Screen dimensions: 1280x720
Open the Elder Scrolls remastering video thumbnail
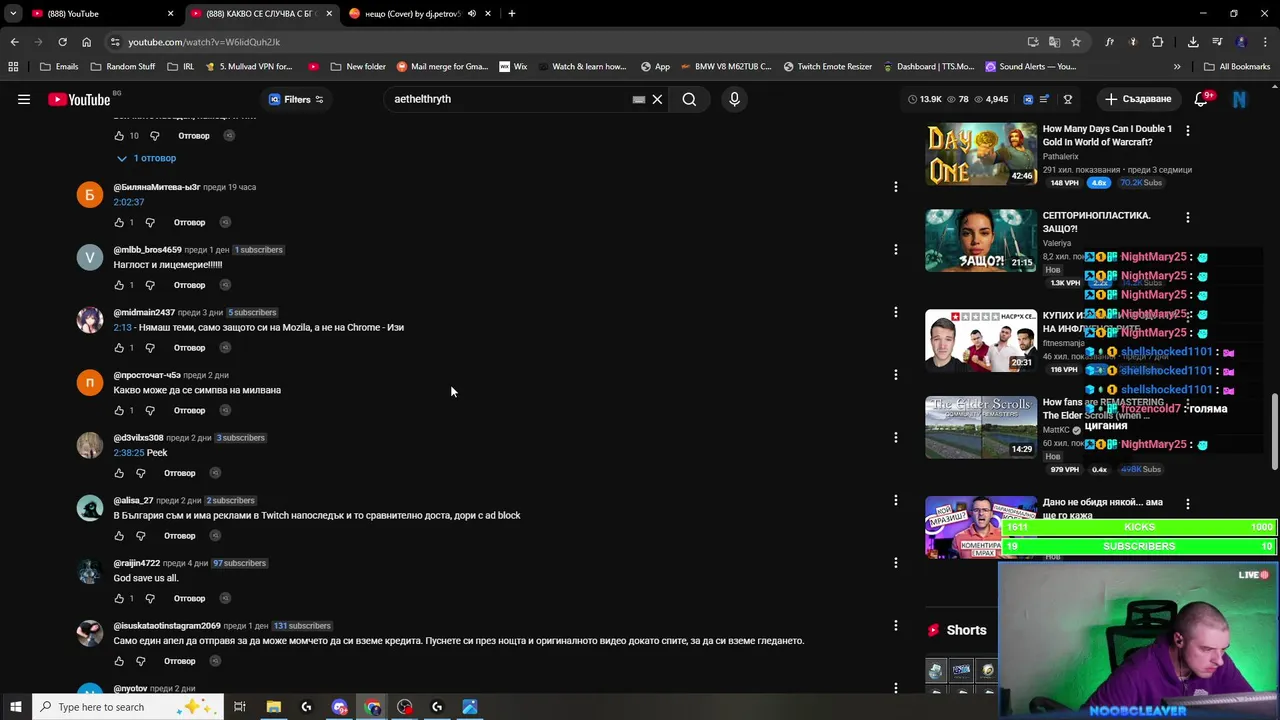(x=981, y=427)
